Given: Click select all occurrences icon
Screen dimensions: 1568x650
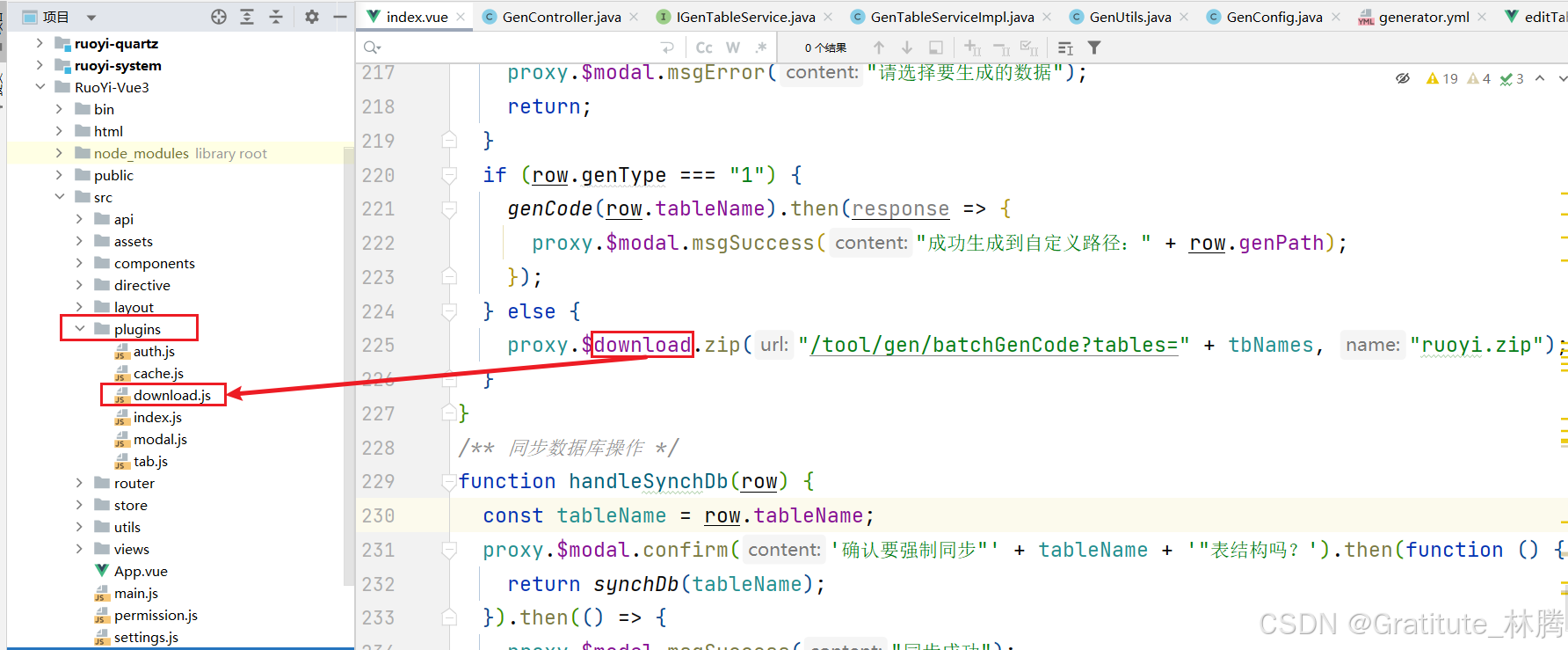Looking at the screenshot, I should (x=1029, y=47).
